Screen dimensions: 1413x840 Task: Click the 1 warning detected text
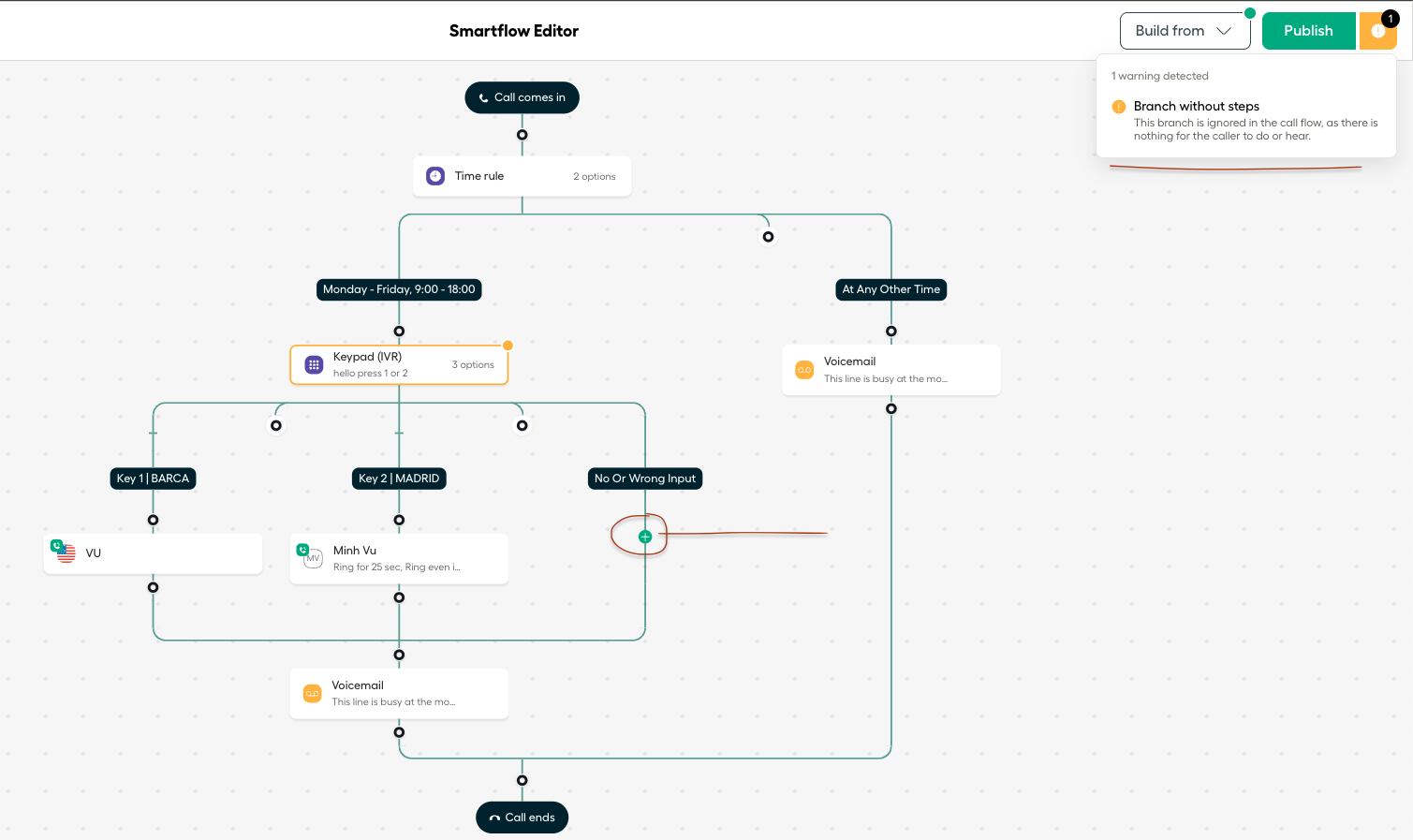pyautogui.click(x=1160, y=76)
